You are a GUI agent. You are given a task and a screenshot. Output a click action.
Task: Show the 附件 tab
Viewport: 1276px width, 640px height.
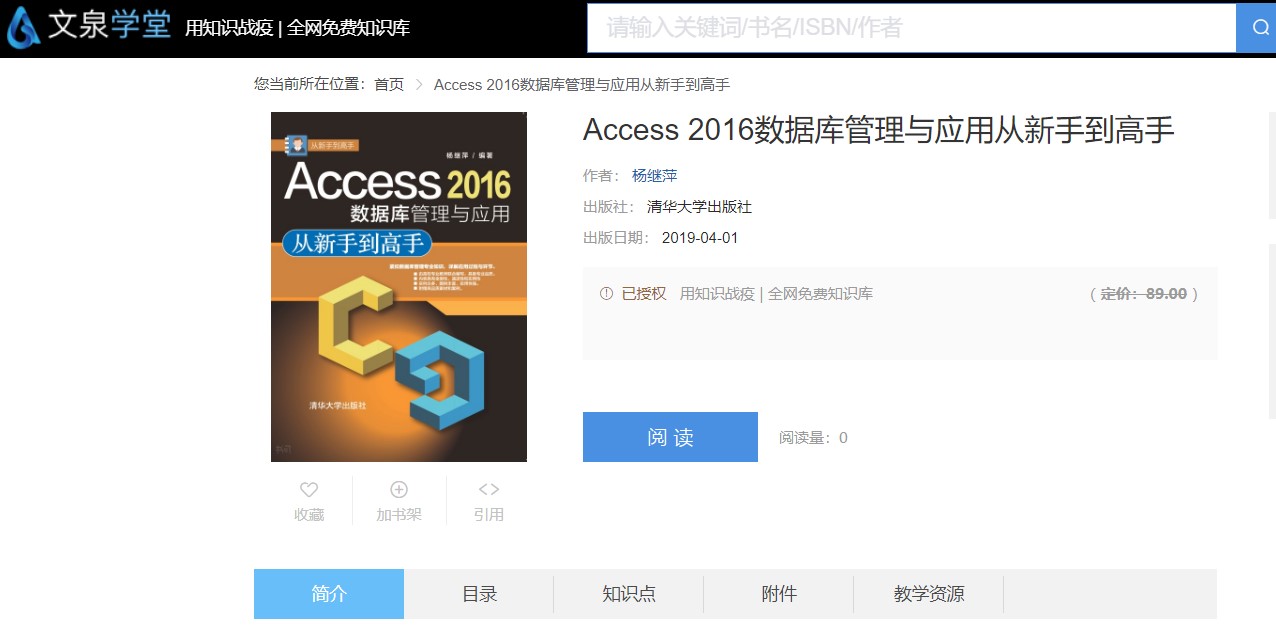pos(779,594)
